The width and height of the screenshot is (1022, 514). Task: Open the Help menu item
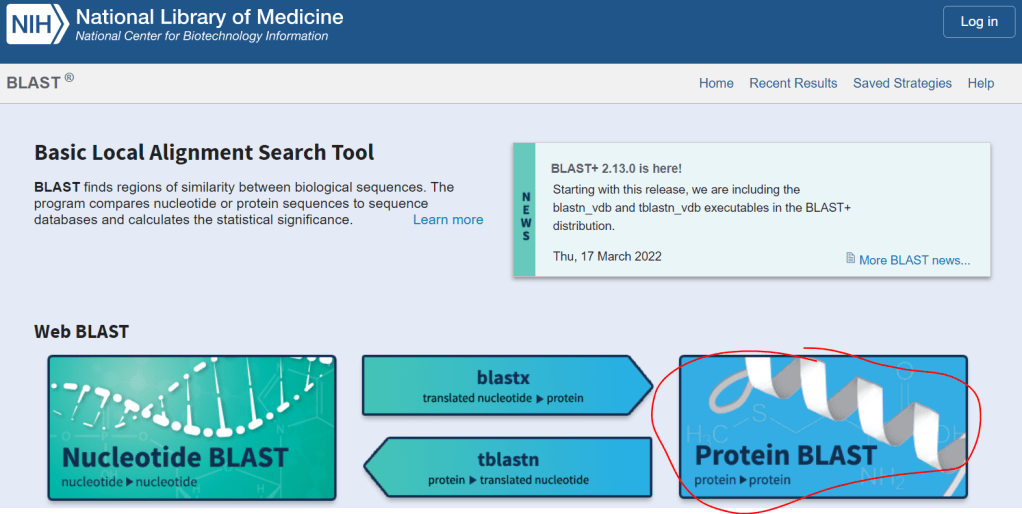tap(980, 83)
